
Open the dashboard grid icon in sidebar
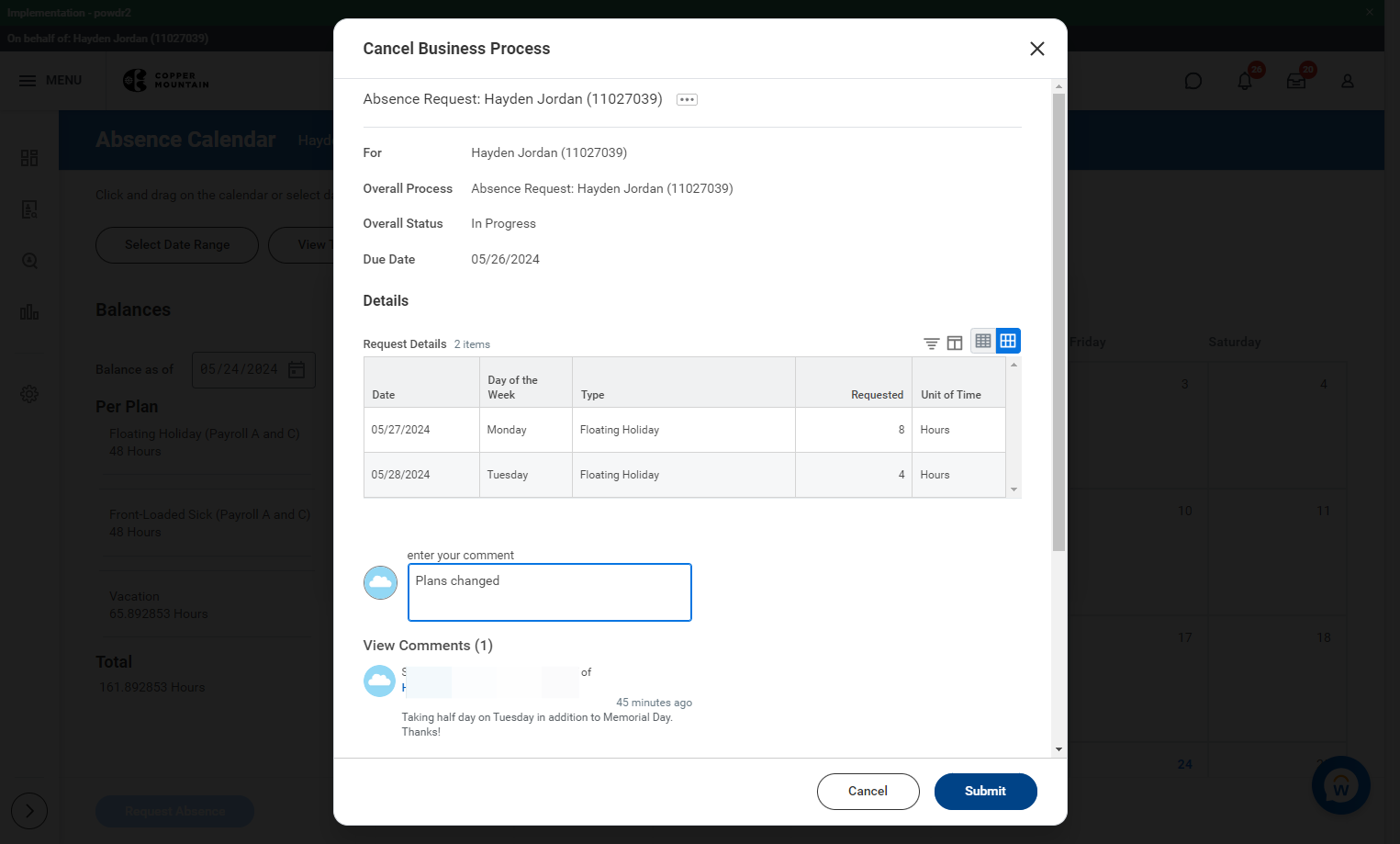click(29, 158)
